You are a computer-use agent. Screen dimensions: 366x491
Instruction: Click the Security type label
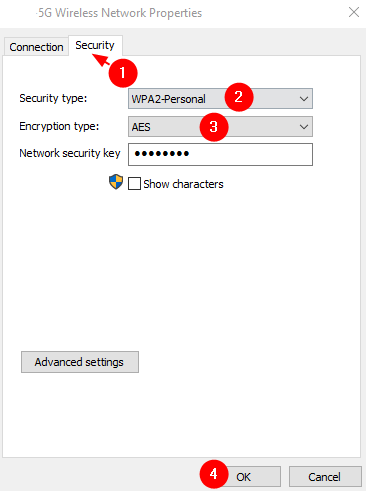(53, 99)
